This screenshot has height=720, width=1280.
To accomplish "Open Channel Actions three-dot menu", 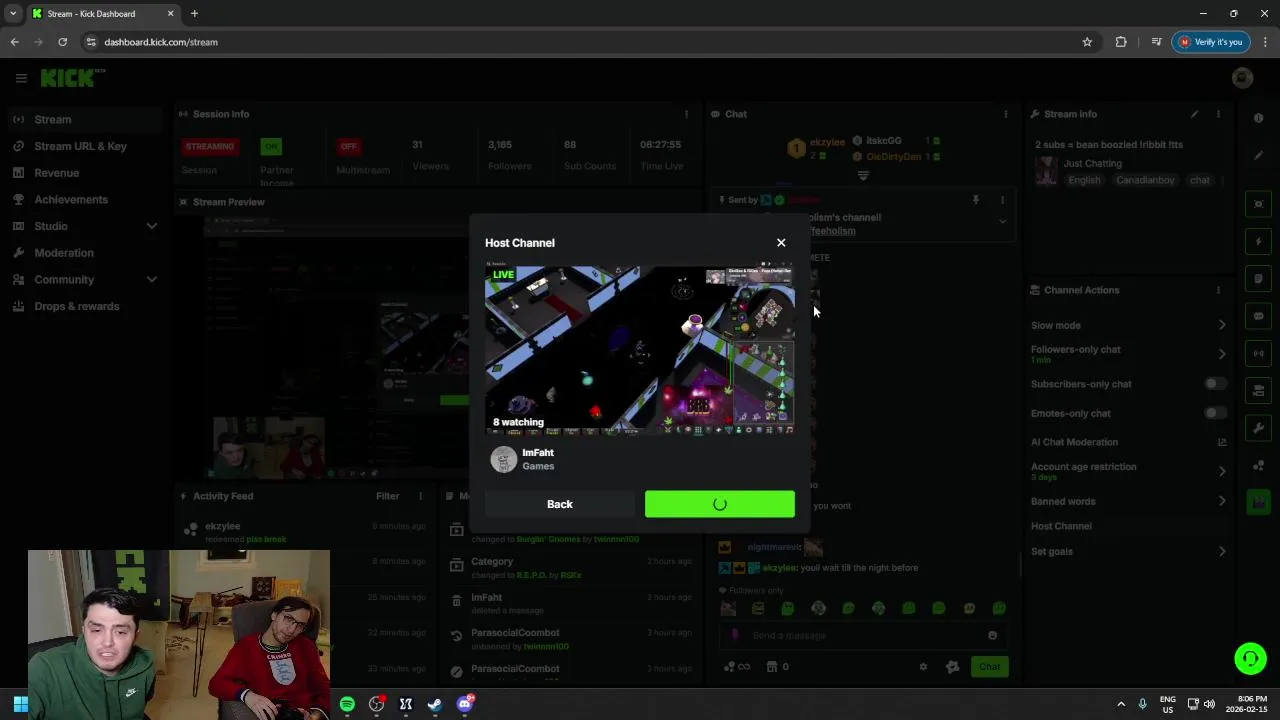I will pyautogui.click(x=1218, y=290).
